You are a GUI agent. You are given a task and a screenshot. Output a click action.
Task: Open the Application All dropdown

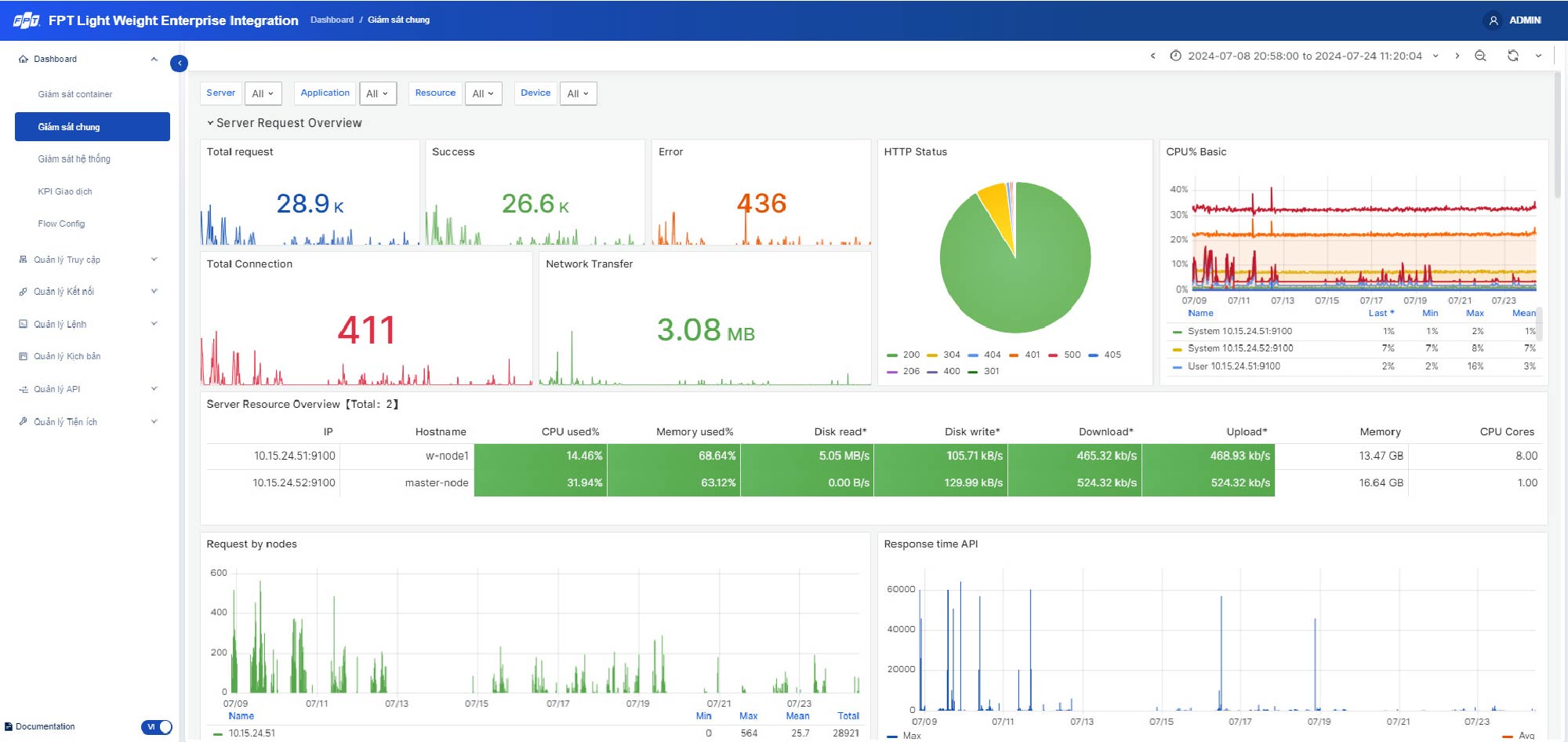pyautogui.click(x=378, y=93)
